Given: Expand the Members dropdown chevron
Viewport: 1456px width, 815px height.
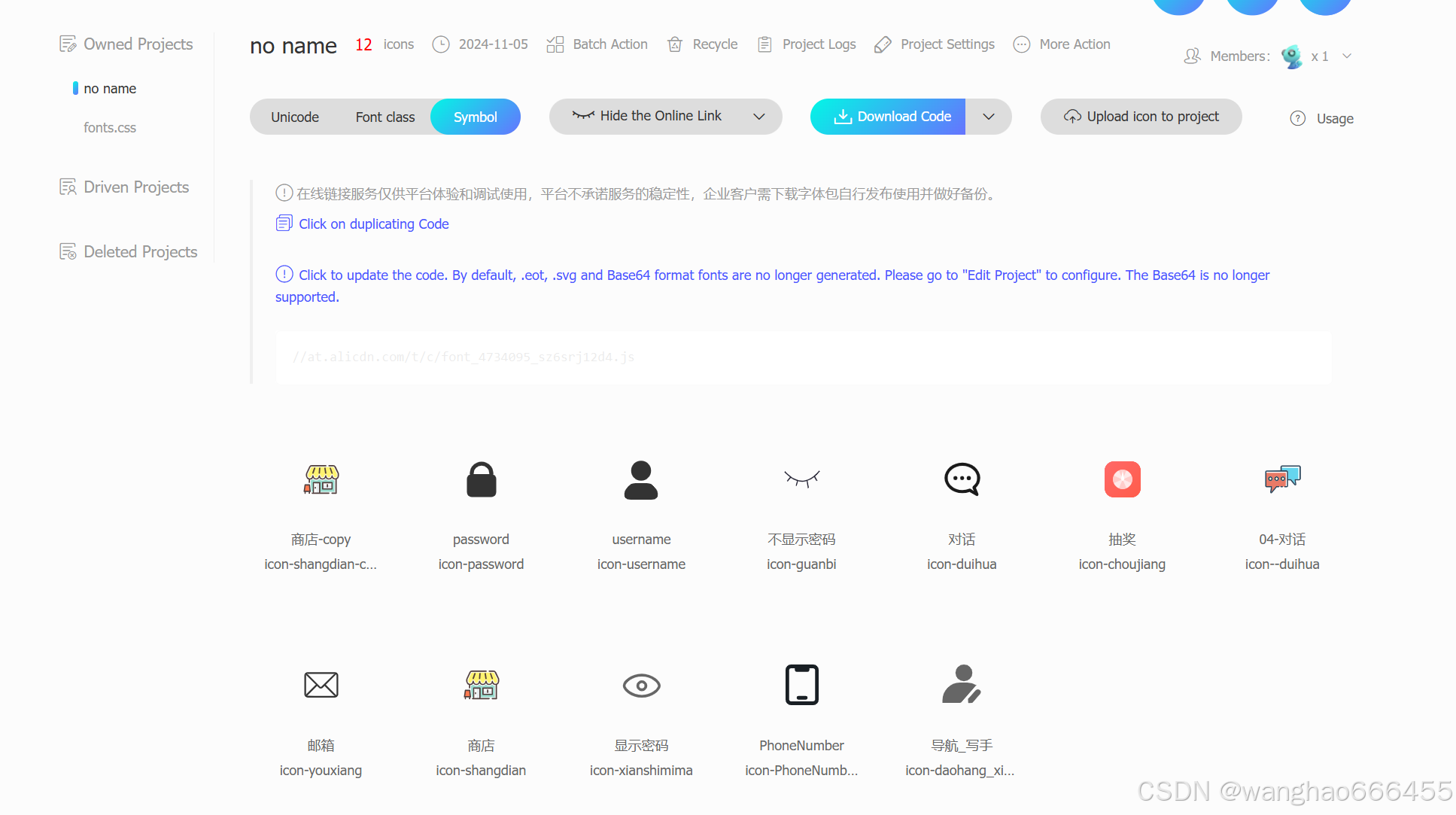Looking at the screenshot, I should (1347, 56).
